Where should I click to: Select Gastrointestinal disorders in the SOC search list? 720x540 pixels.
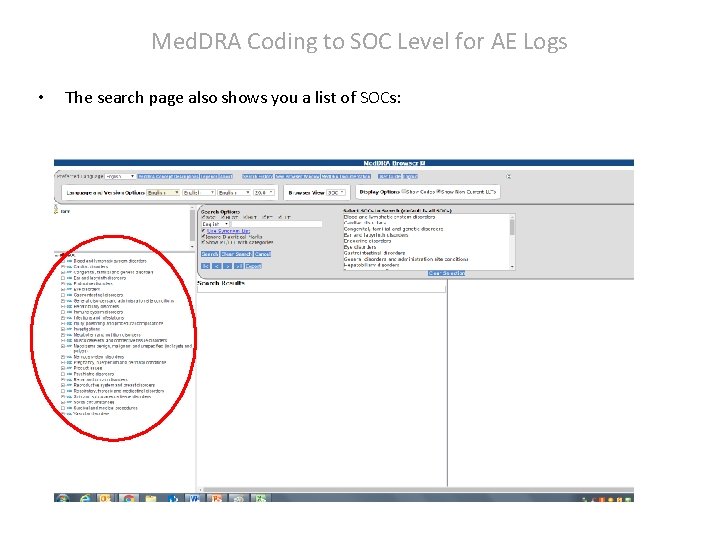pyautogui.click(x=374, y=253)
